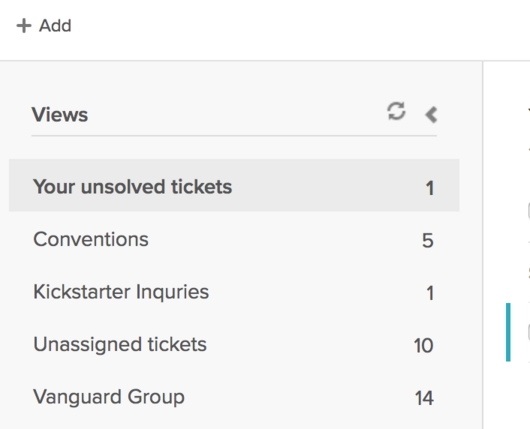Click the vertical divider right of Views panel
The width and height of the screenshot is (530, 429).
coord(483,245)
